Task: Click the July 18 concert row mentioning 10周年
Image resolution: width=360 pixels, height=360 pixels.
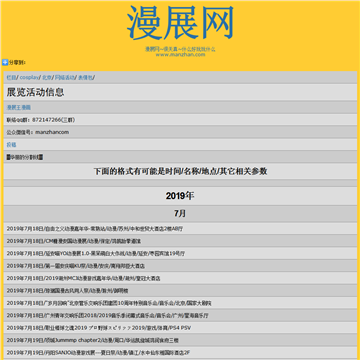Action: 180,303
